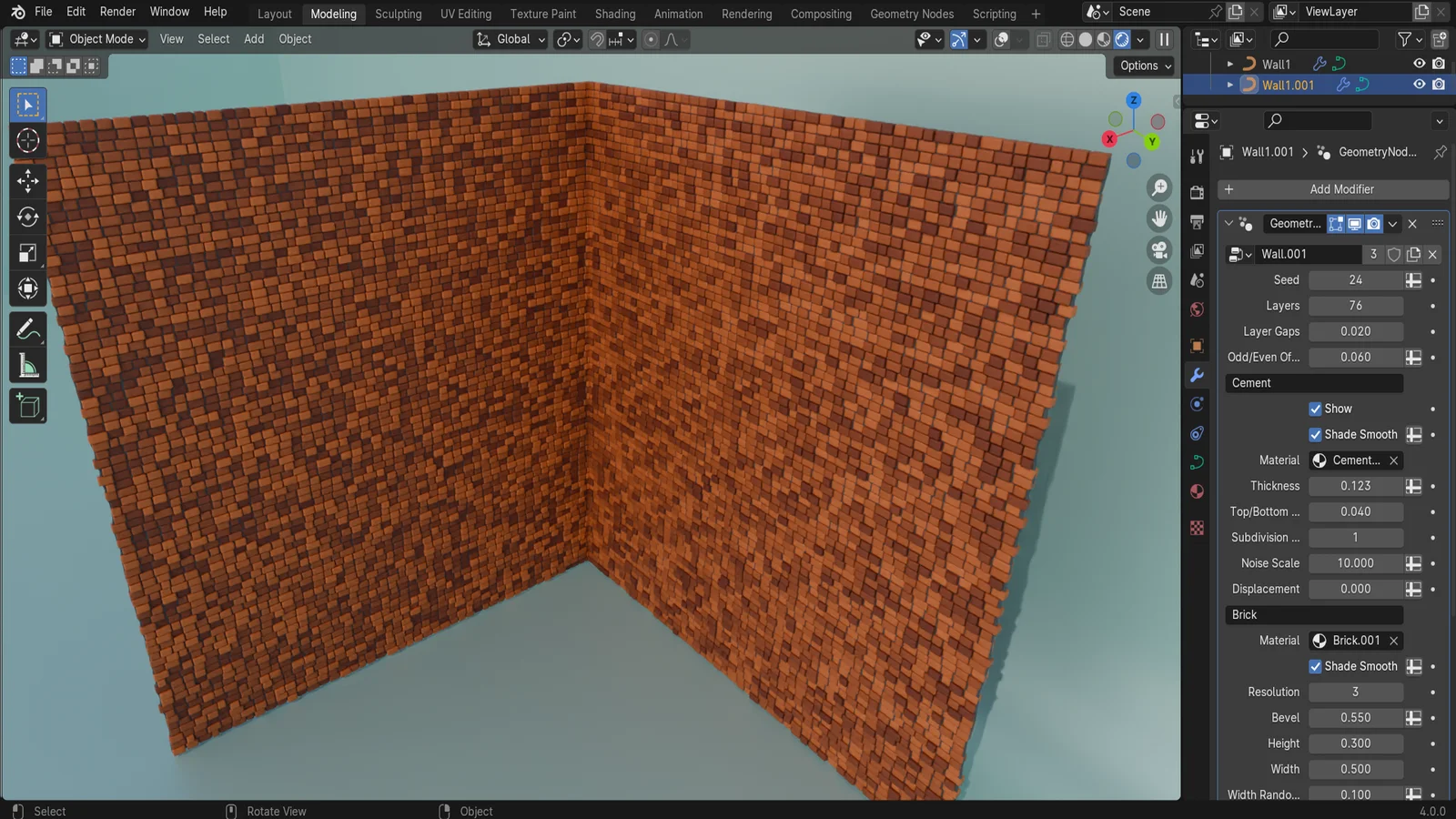Open the Modifier Properties tab

pyautogui.click(x=1197, y=375)
